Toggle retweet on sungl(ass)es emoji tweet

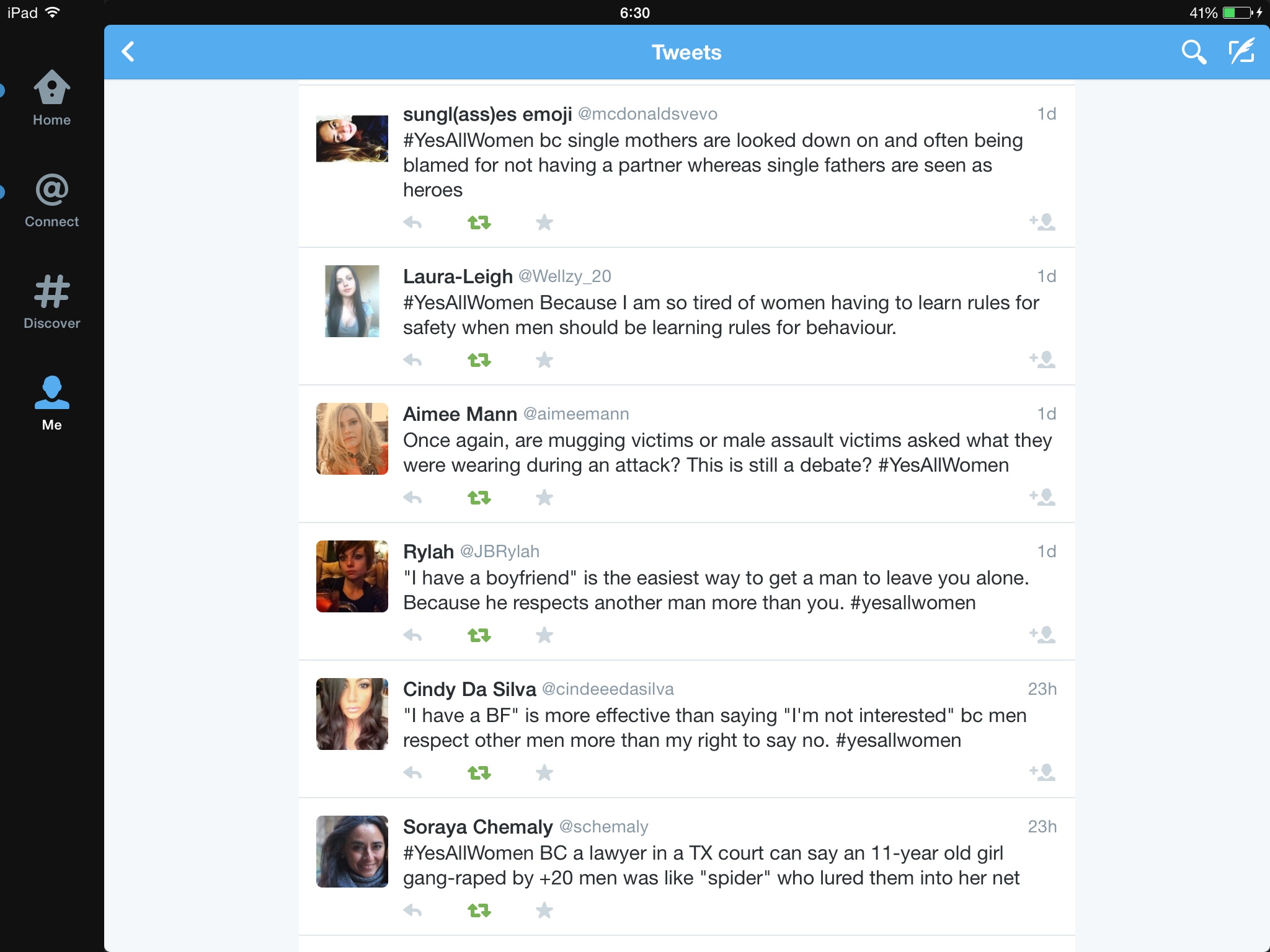(x=479, y=222)
